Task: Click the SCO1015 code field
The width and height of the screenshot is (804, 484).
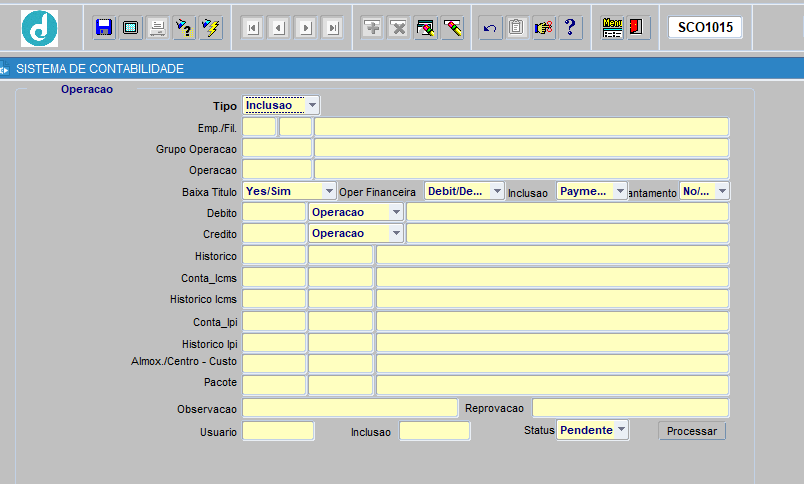Action: (x=705, y=27)
